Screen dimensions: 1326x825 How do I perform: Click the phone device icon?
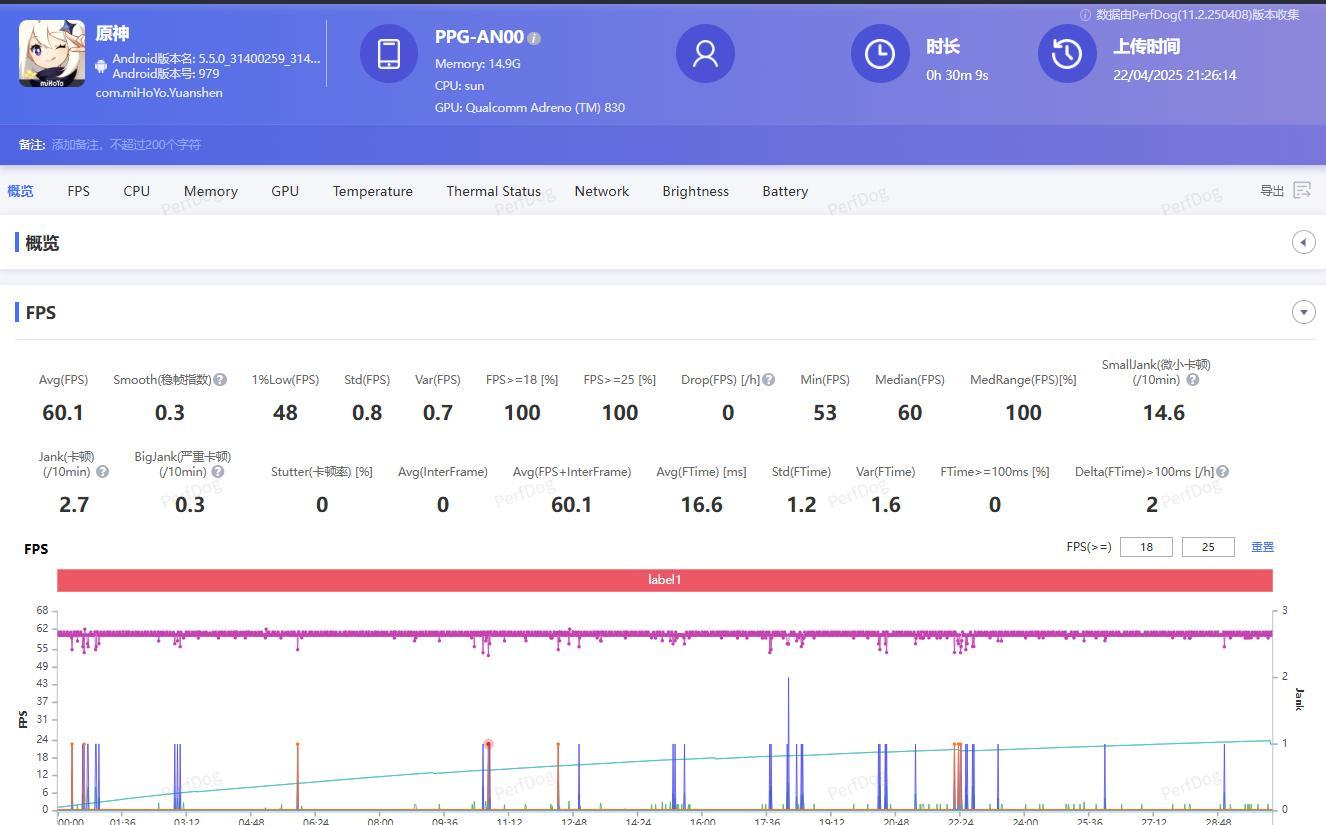pyautogui.click(x=389, y=53)
